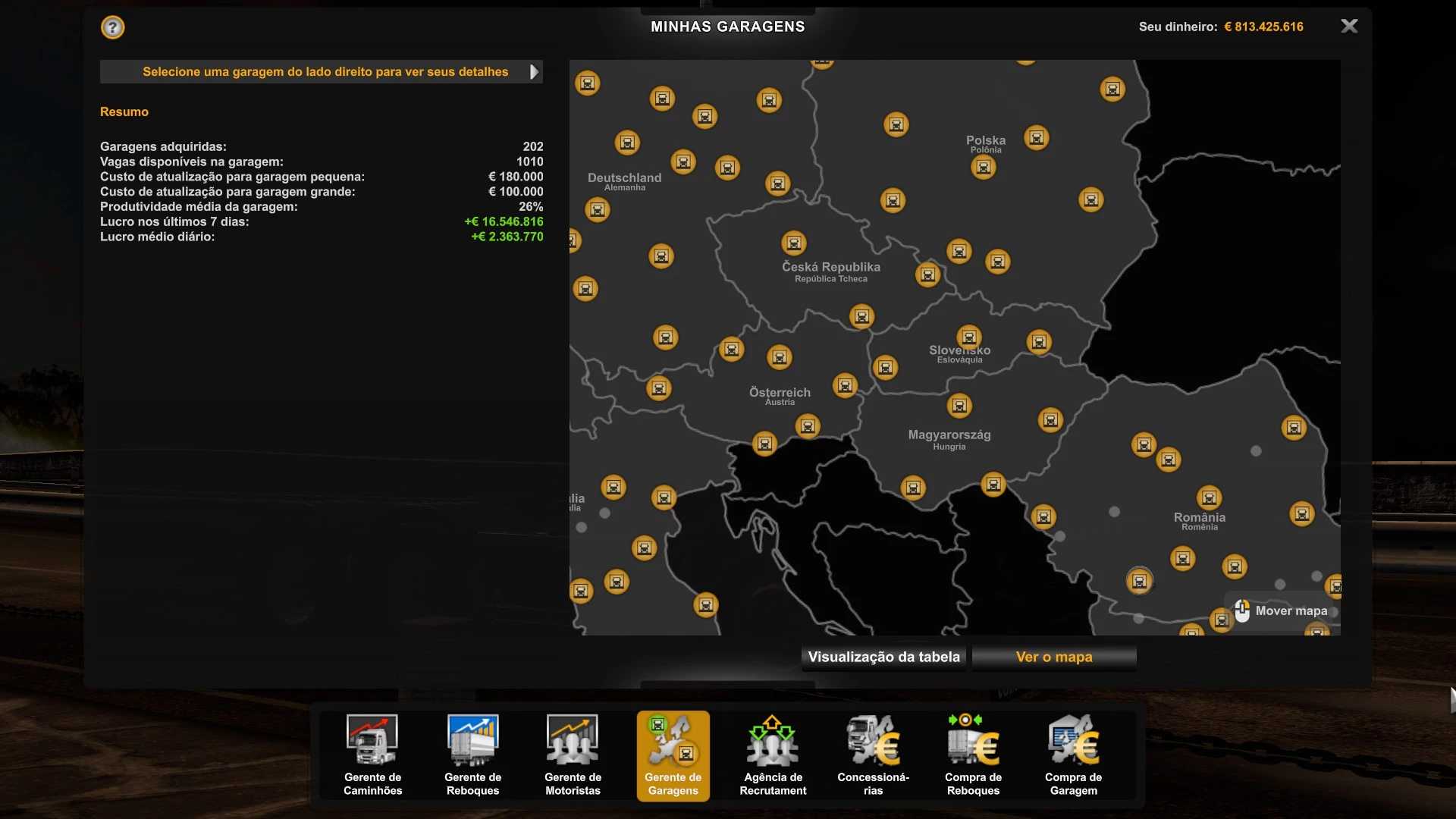1456x819 pixels.
Task: Switch to Ver o mapa tab
Action: pyautogui.click(x=1054, y=657)
